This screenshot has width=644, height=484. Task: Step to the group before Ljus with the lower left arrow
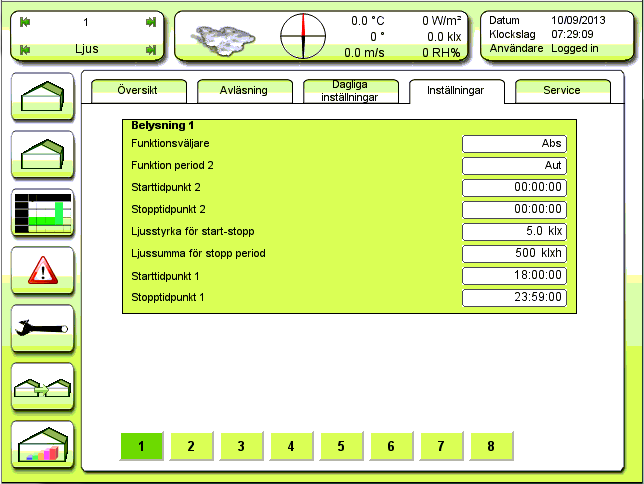click(x=25, y=50)
